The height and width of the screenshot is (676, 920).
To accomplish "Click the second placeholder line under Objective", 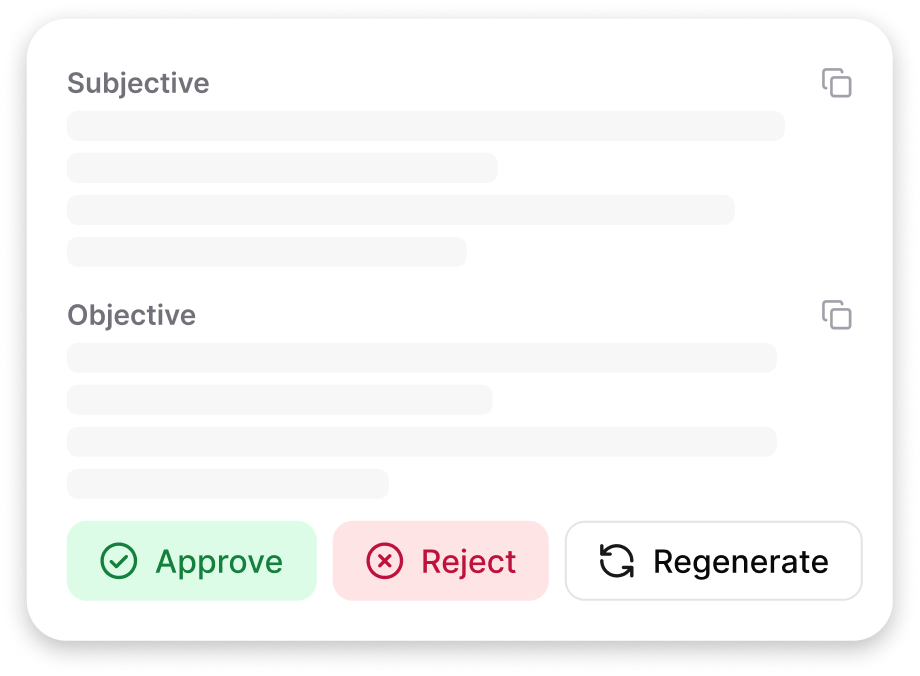I will point(279,400).
